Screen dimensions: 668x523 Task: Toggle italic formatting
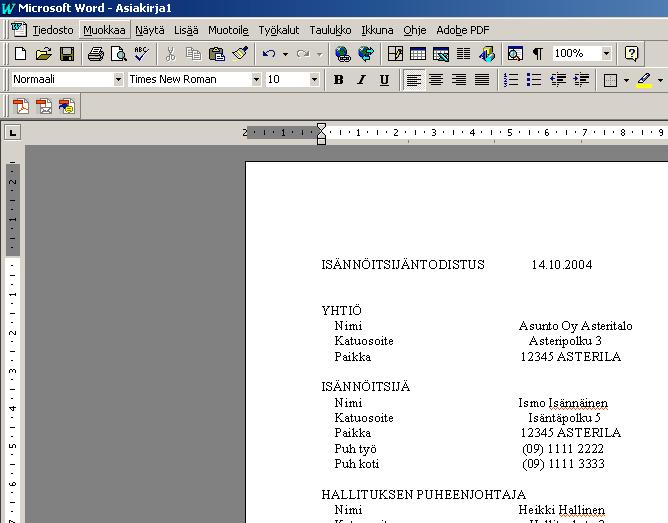coord(361,80)
